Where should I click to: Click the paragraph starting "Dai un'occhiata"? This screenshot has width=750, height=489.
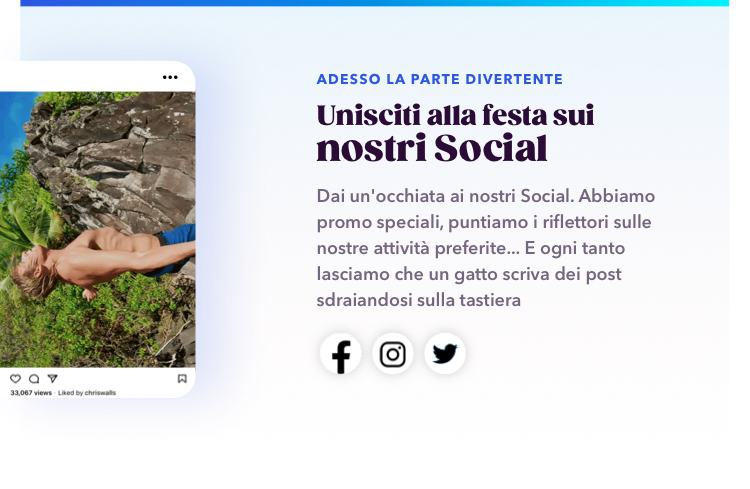click(485, 248)
